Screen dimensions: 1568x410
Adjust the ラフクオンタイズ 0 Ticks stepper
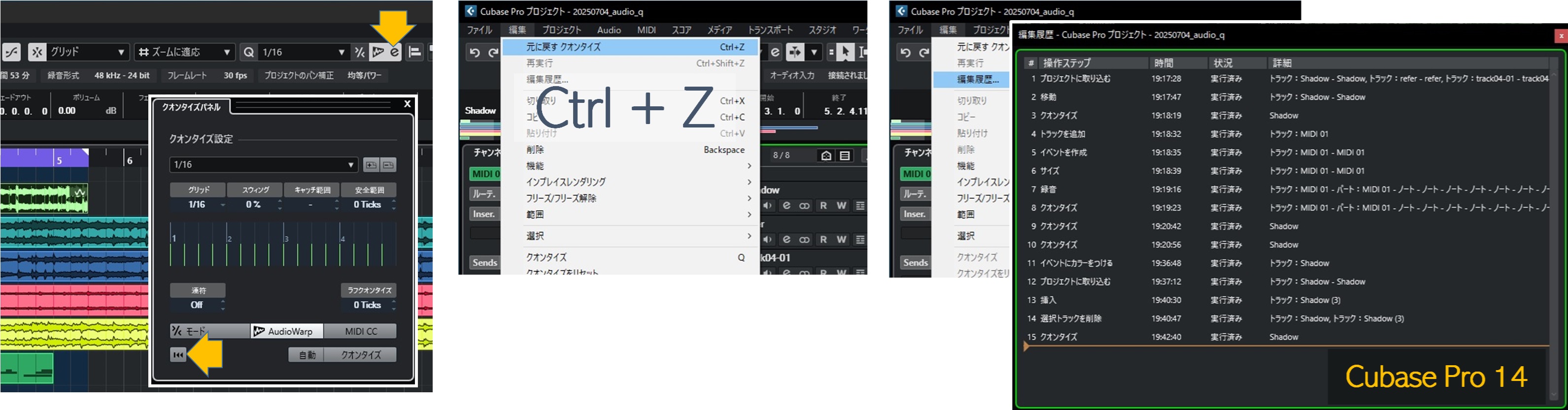pos(394,305)
